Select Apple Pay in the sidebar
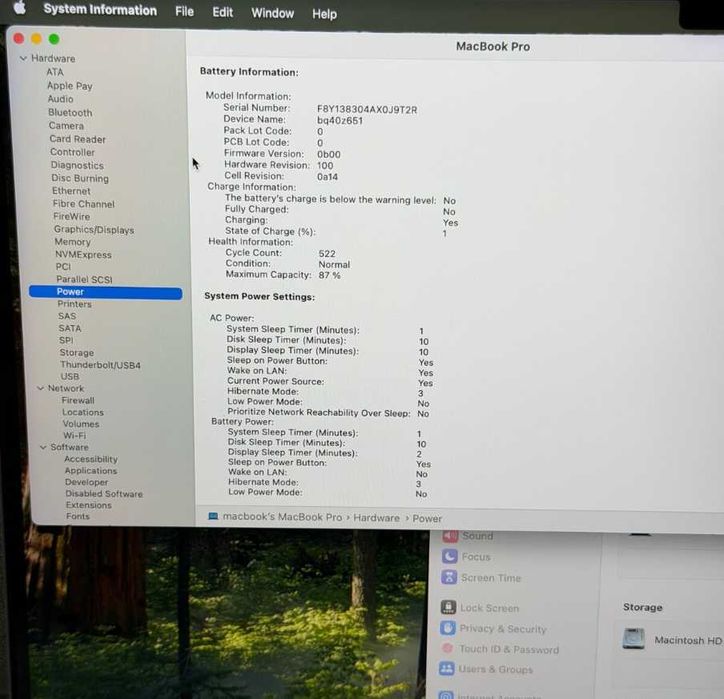This screenshot has width=724, height=699. coord(70,86)
